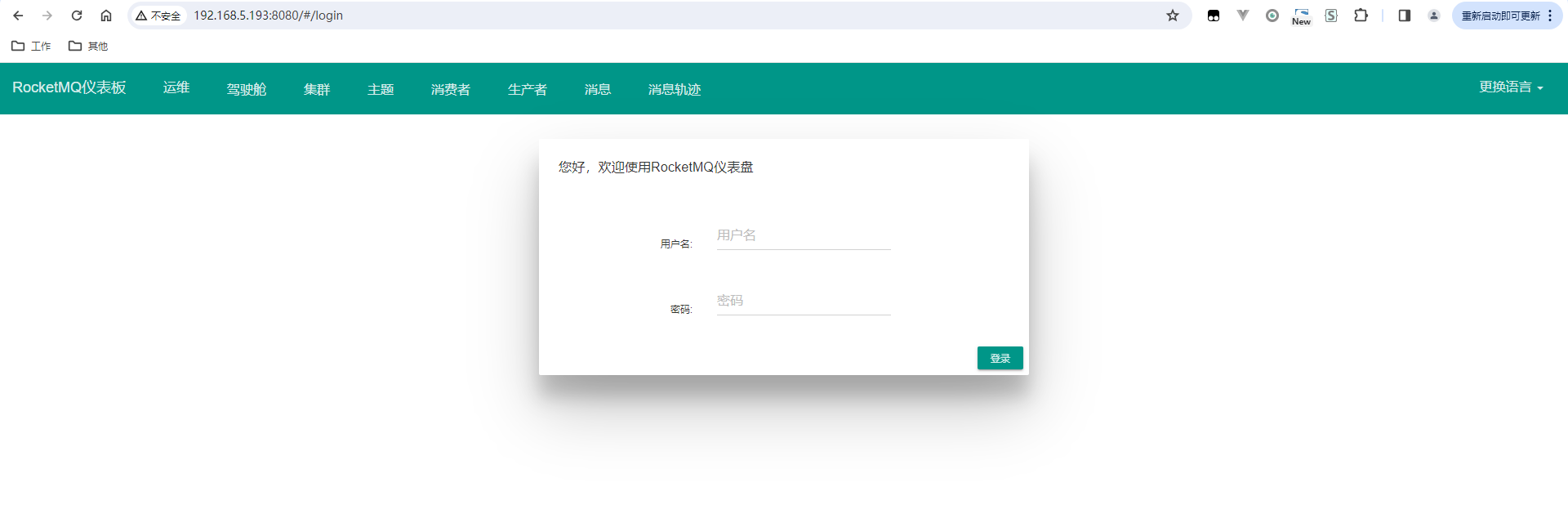This screenshot has height=505, width=1568.
Task: Focus the 用户名 username field
Action: pos(804,235)
